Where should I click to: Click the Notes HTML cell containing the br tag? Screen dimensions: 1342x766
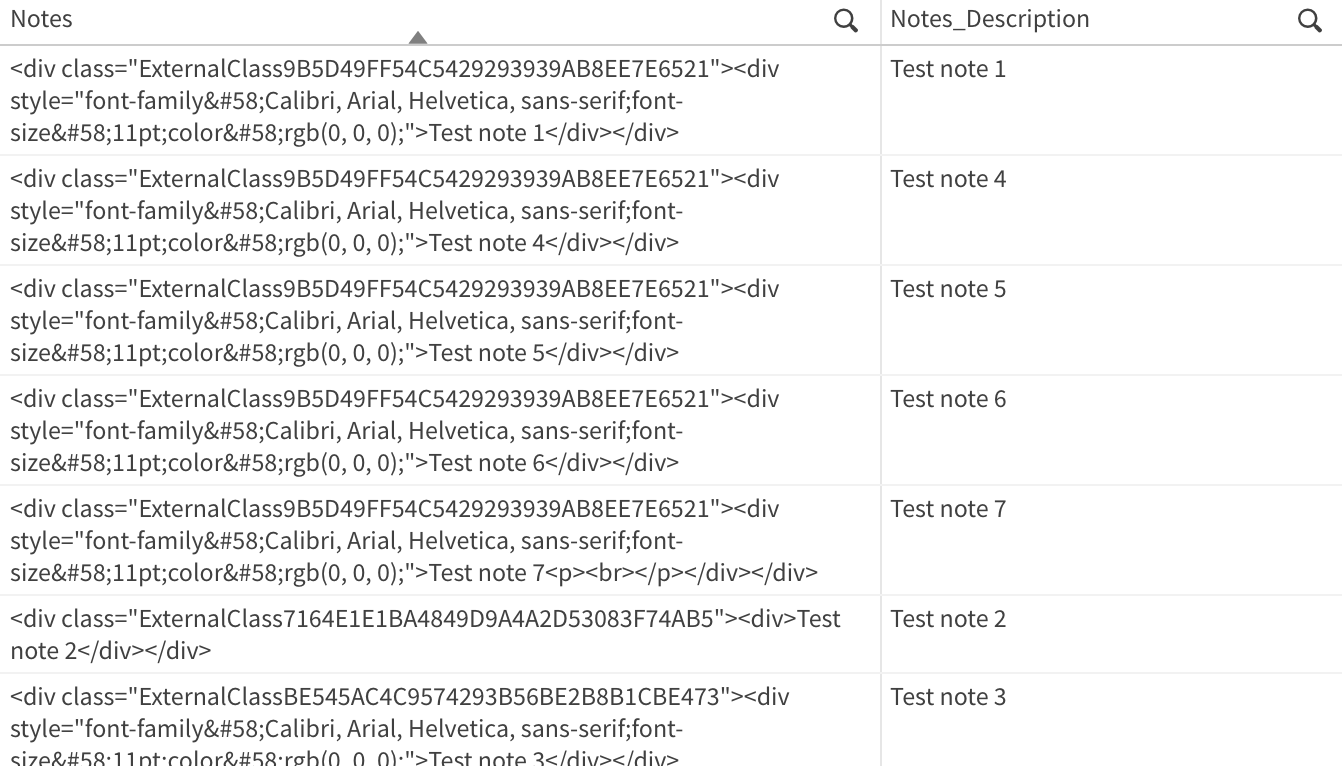coord(414,541)
